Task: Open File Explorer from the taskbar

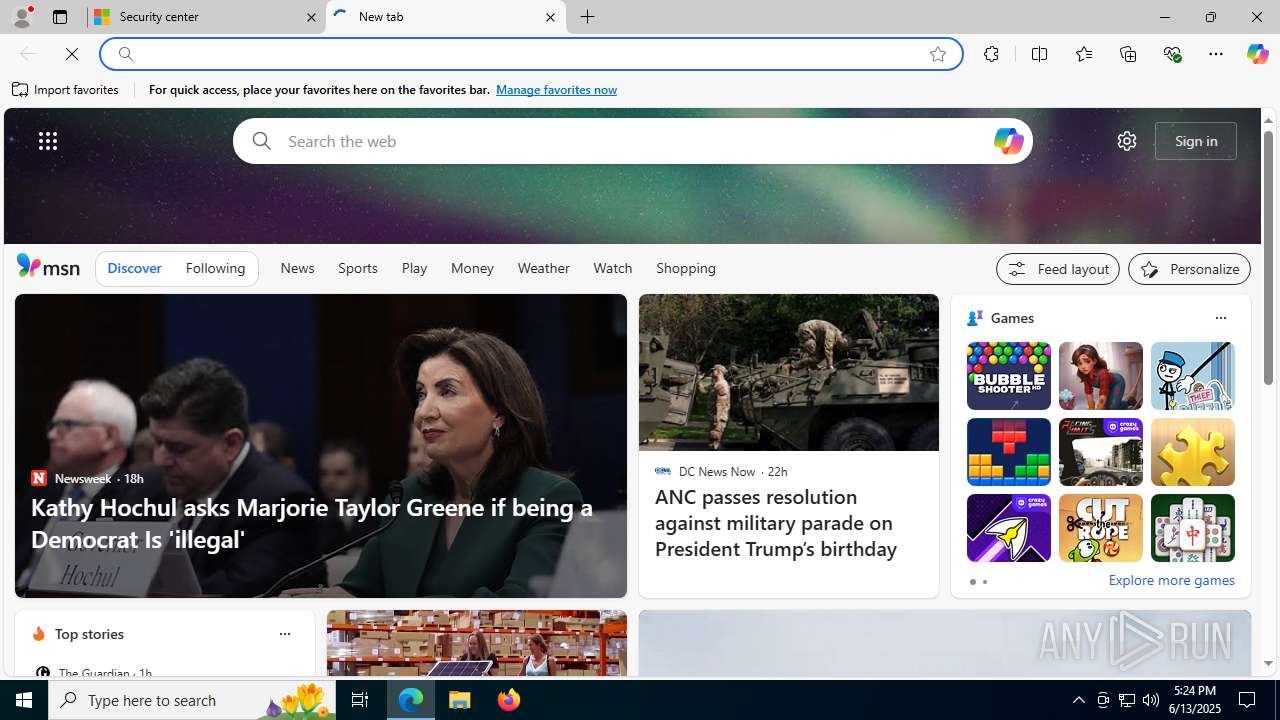Action: (x=460, y=700)
